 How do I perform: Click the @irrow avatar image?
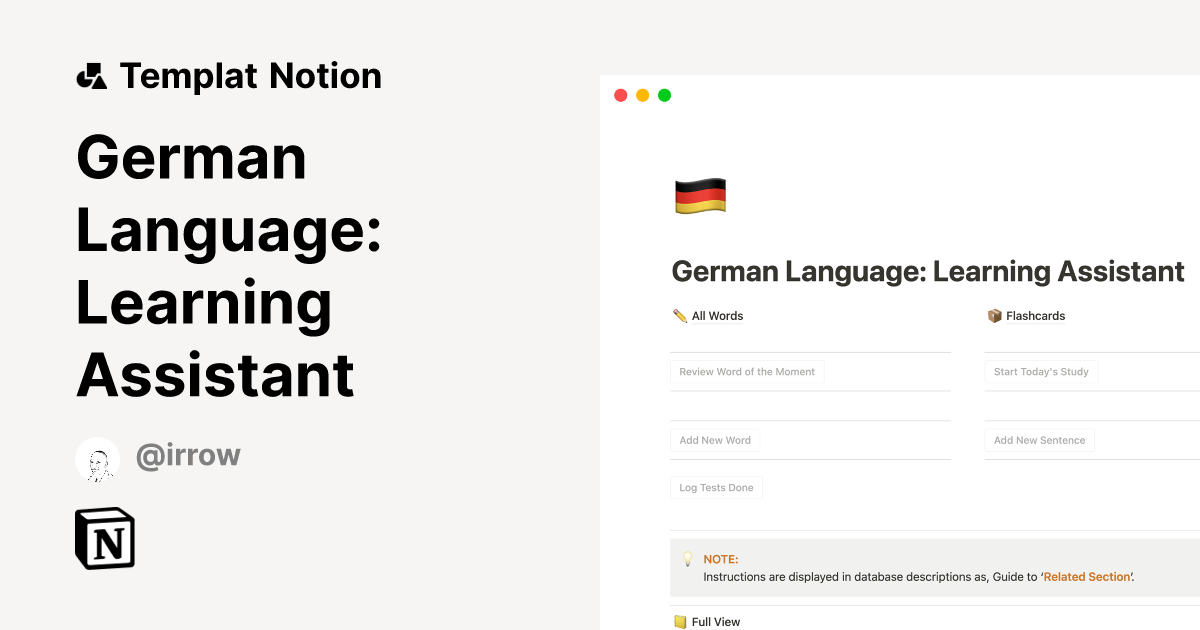coord(98,459)
